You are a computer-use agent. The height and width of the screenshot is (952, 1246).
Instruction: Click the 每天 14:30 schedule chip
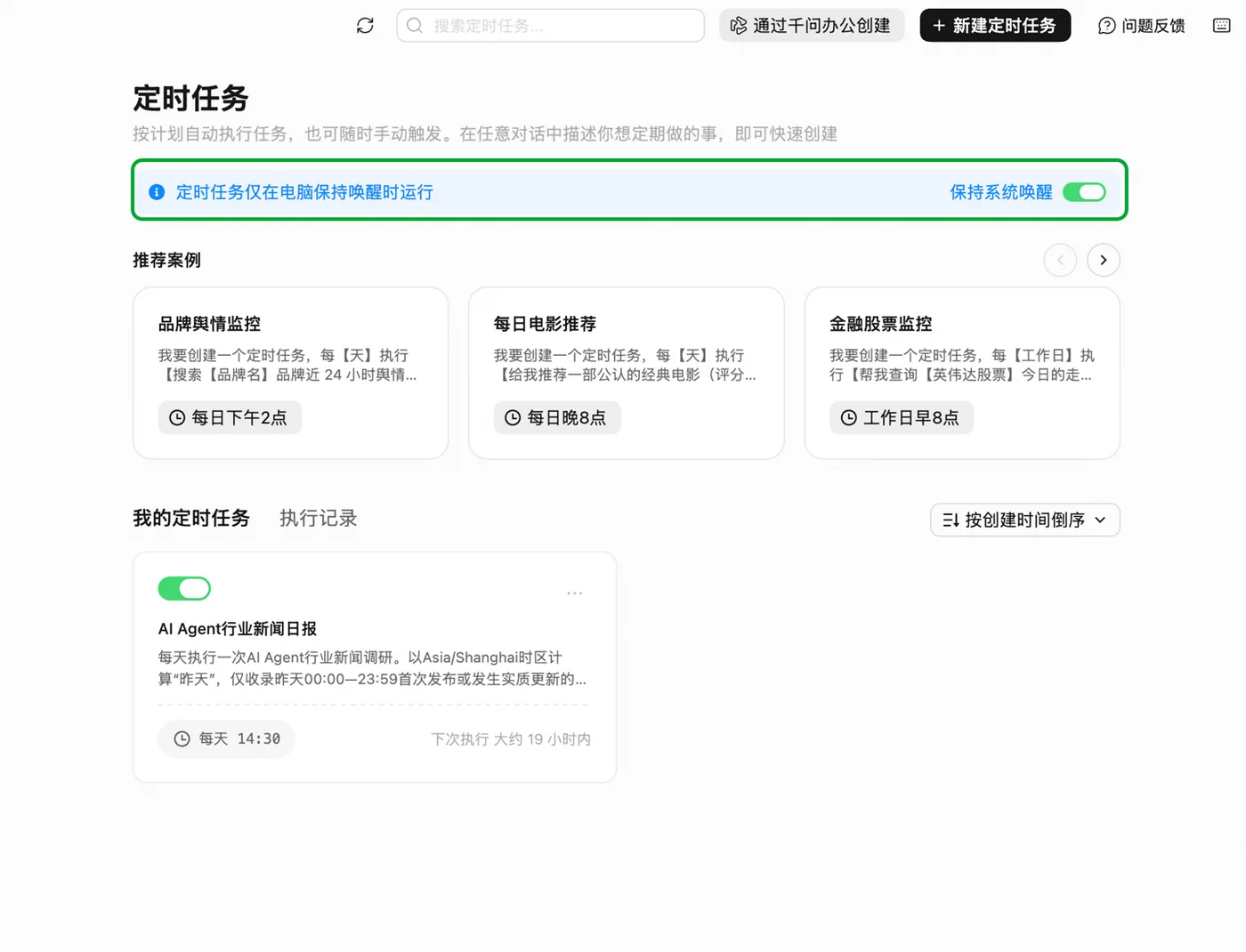pyautogui.click(x=227, y=738)
